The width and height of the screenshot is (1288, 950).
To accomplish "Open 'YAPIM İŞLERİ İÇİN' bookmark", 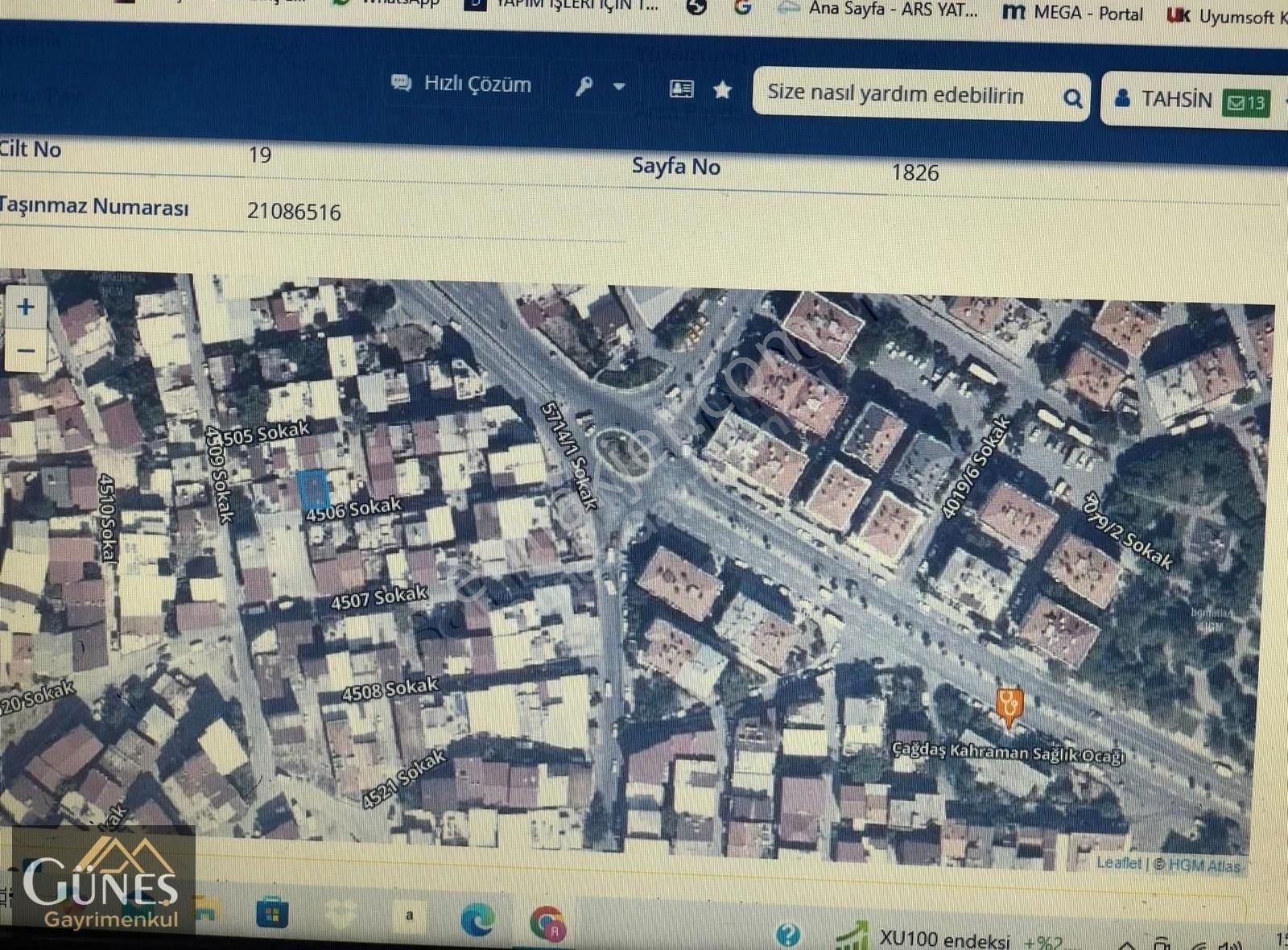I will point(563,5).
